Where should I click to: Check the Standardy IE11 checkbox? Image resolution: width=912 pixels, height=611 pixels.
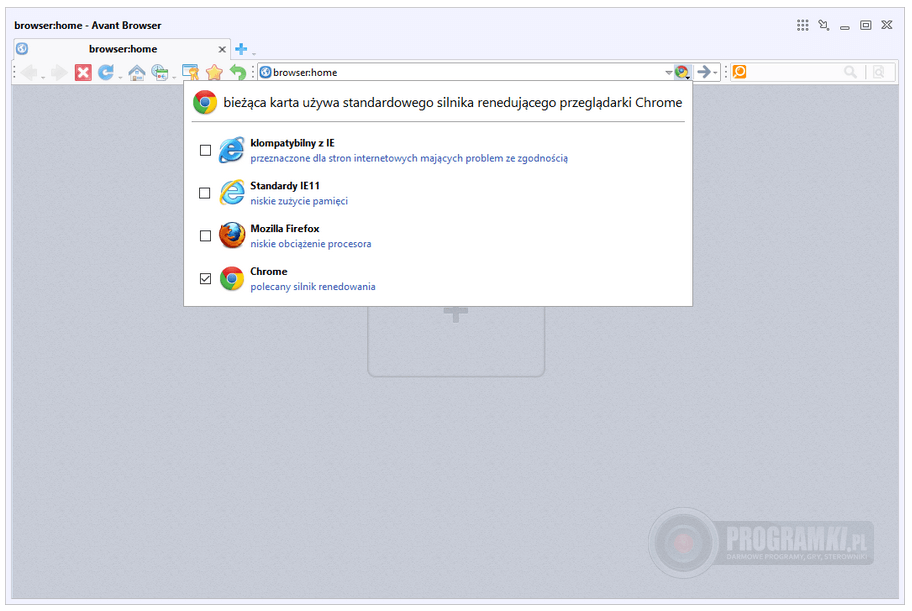coord(205,193)
